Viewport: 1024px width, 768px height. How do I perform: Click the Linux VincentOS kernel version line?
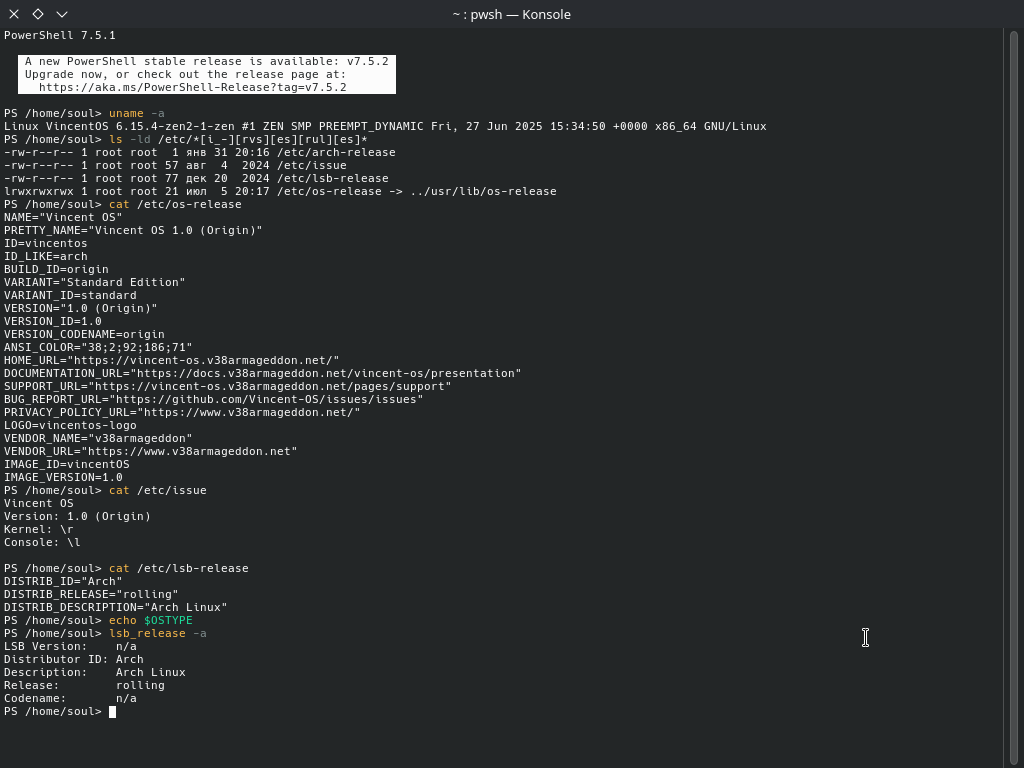tap(385, 127)
